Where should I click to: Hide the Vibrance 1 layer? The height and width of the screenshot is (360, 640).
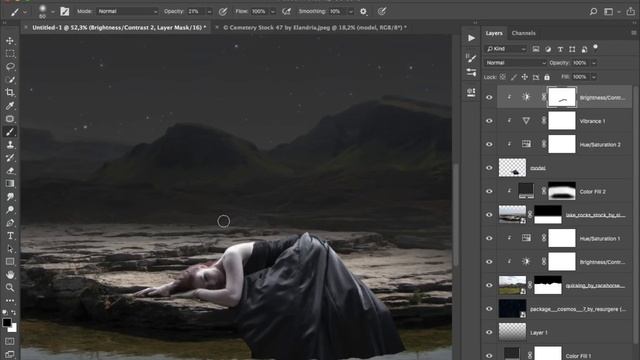[x=489, y=121]
